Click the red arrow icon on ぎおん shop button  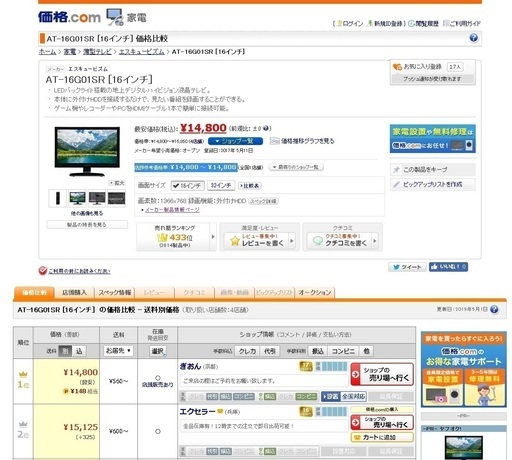[x=356, y=374]
